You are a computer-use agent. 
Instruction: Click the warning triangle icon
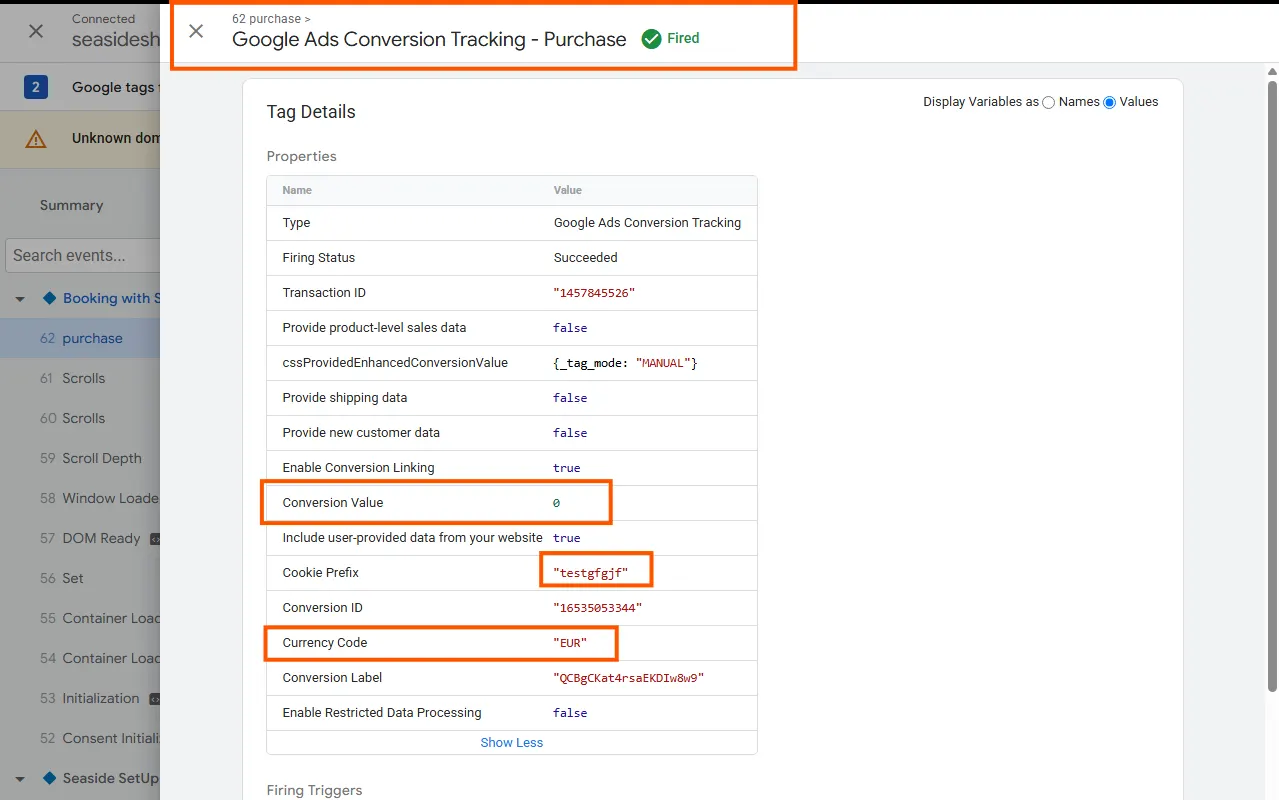point(36,139)
